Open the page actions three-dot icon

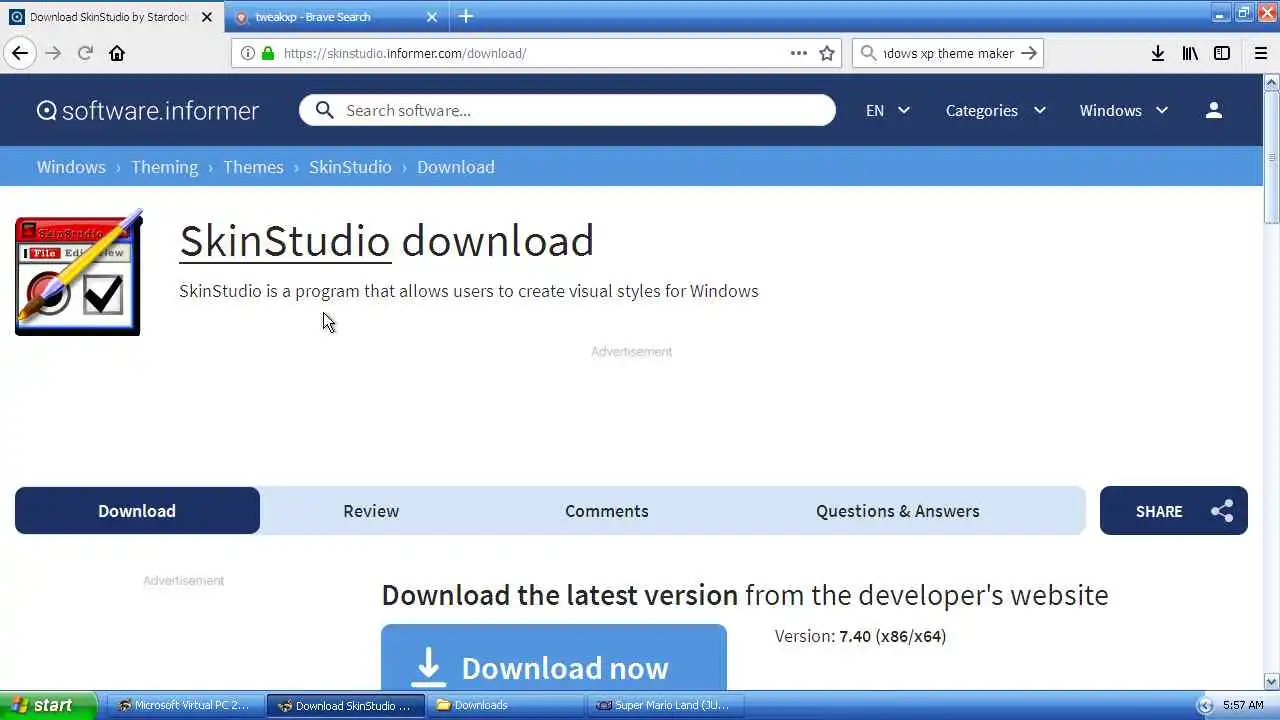[798, 53]
